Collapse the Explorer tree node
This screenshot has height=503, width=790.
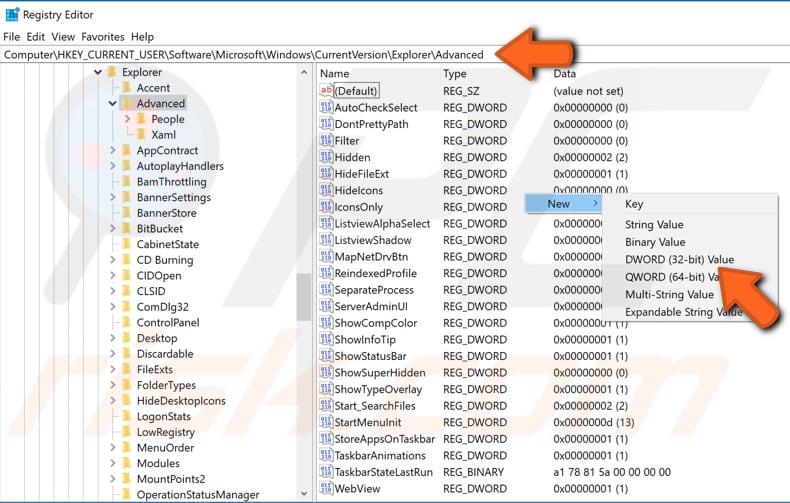98,73
